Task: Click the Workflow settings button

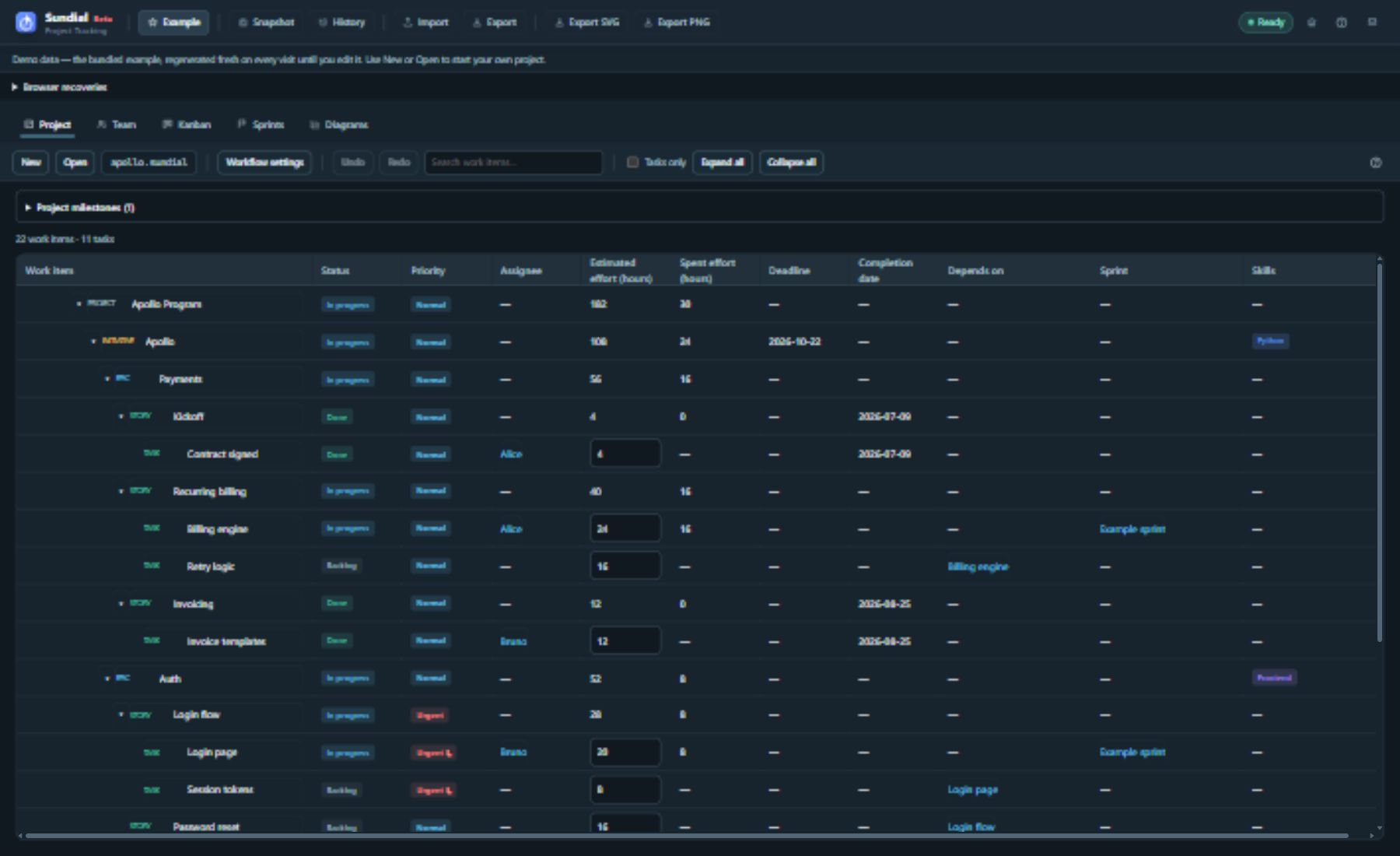Action: click(264, 162)
